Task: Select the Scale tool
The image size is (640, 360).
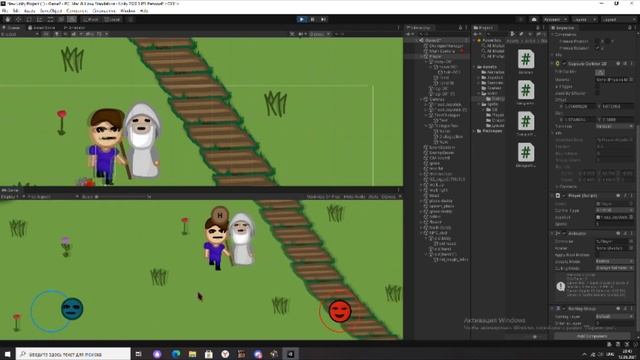Action: [x=40, y=19]
